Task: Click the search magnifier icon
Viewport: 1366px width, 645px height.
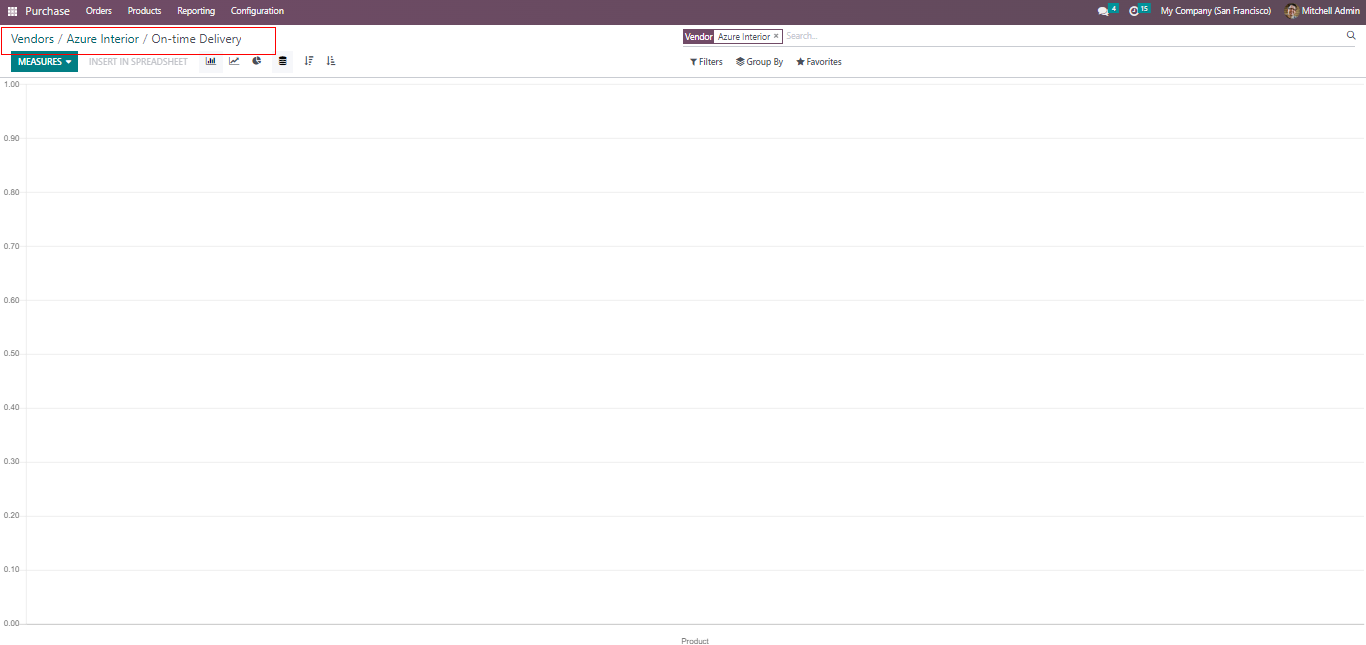Action: (x=1351, y=36)
